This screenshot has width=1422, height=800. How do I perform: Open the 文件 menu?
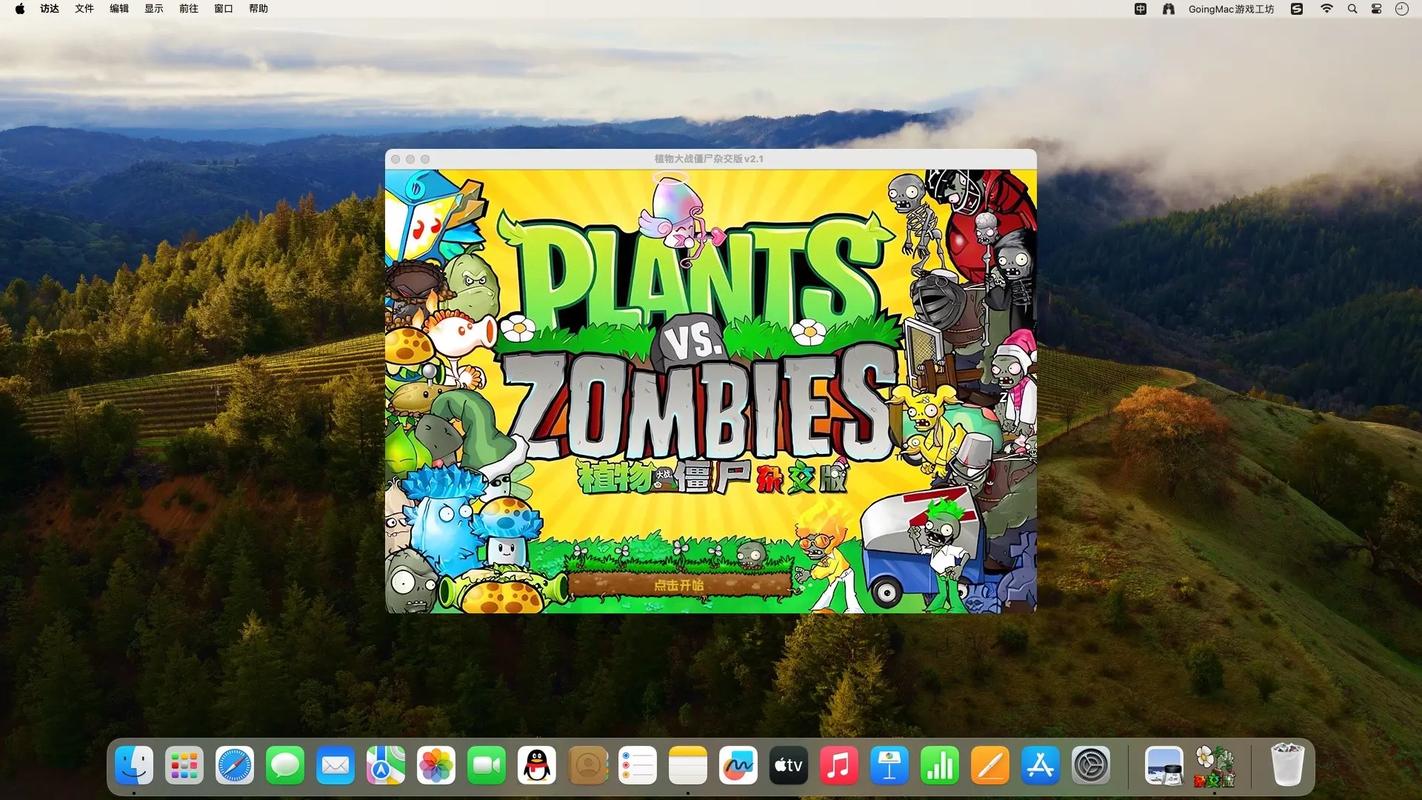(x=84, y=8)
